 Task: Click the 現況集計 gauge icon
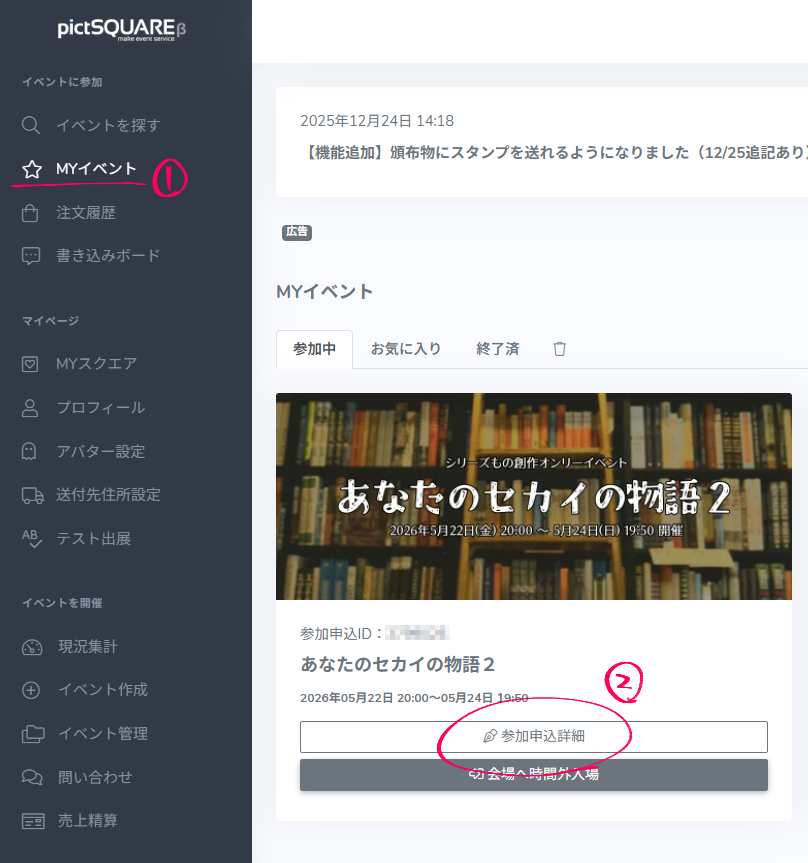tap(31, 647)
